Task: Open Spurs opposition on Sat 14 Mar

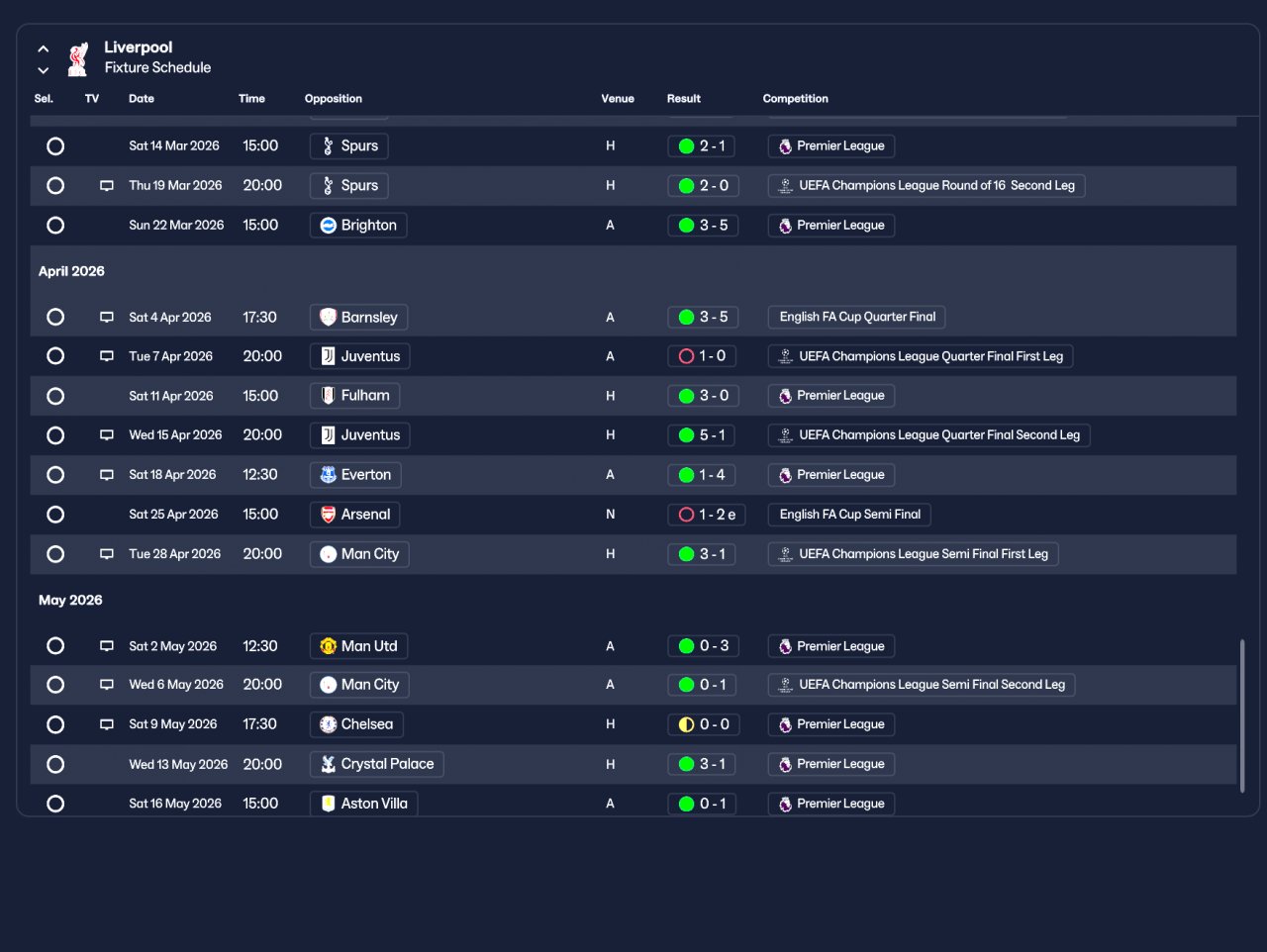Action: coord(349,146)
